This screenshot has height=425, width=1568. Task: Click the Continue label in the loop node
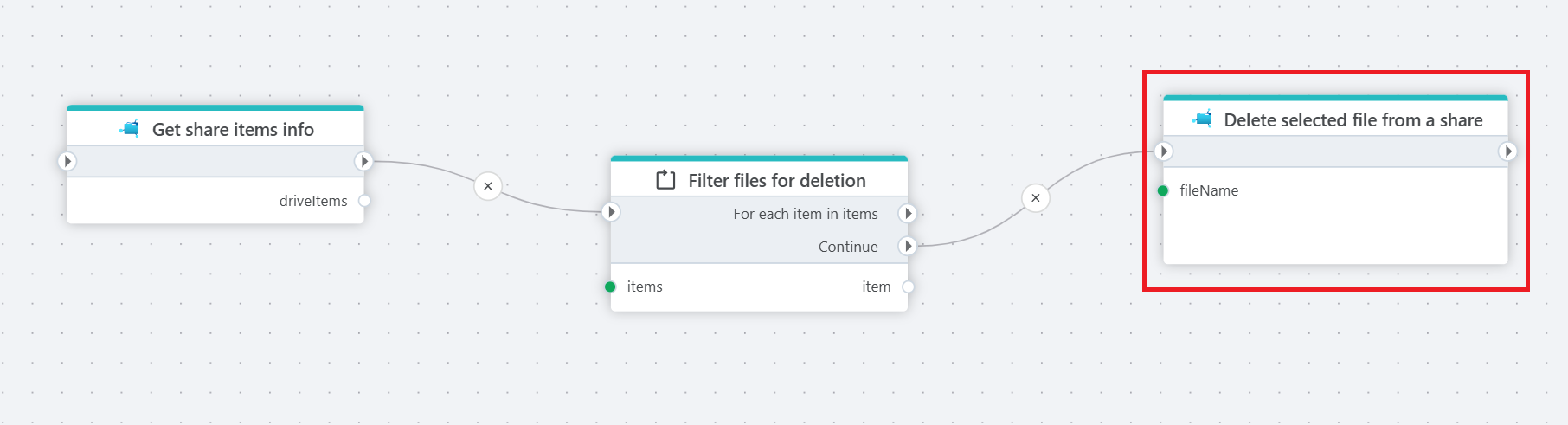click(x=847, y=247)
